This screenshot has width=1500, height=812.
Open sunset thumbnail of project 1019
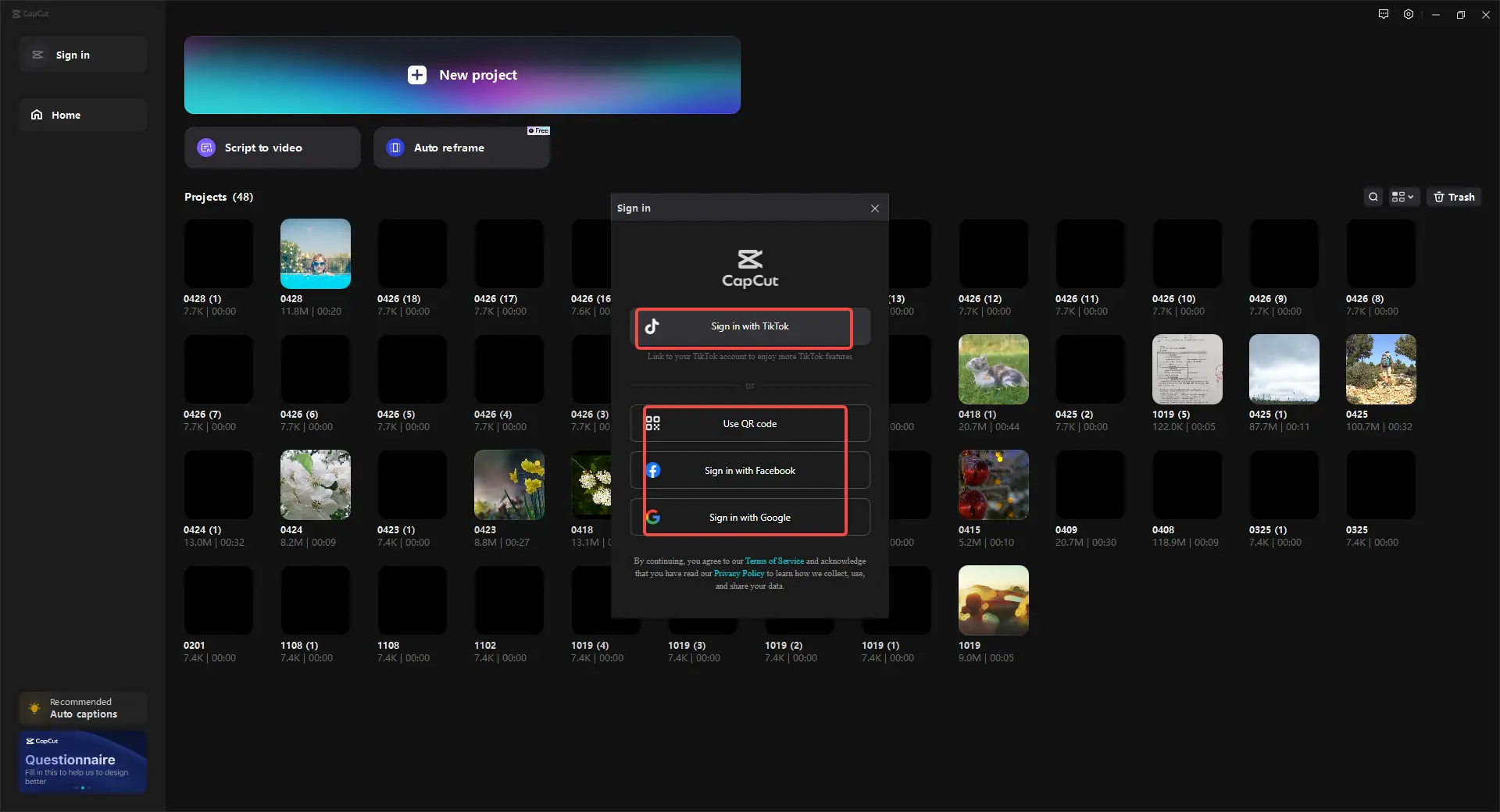tap(994, 600)
